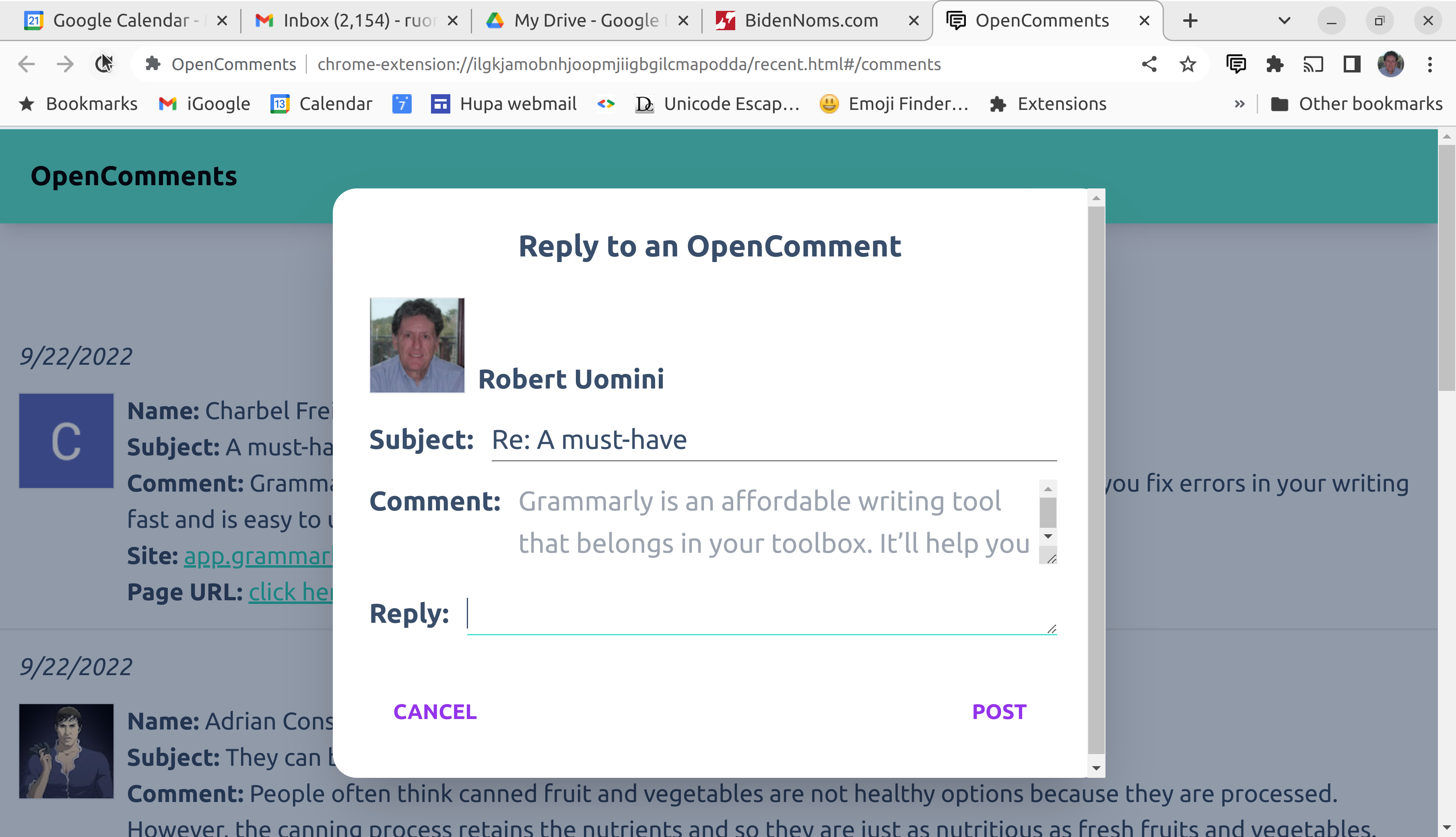Image resolution: width=1456 pixels, height=837 pixels.
Task: Click the Reply textarea resize handle
Action: pos(1052,629)
